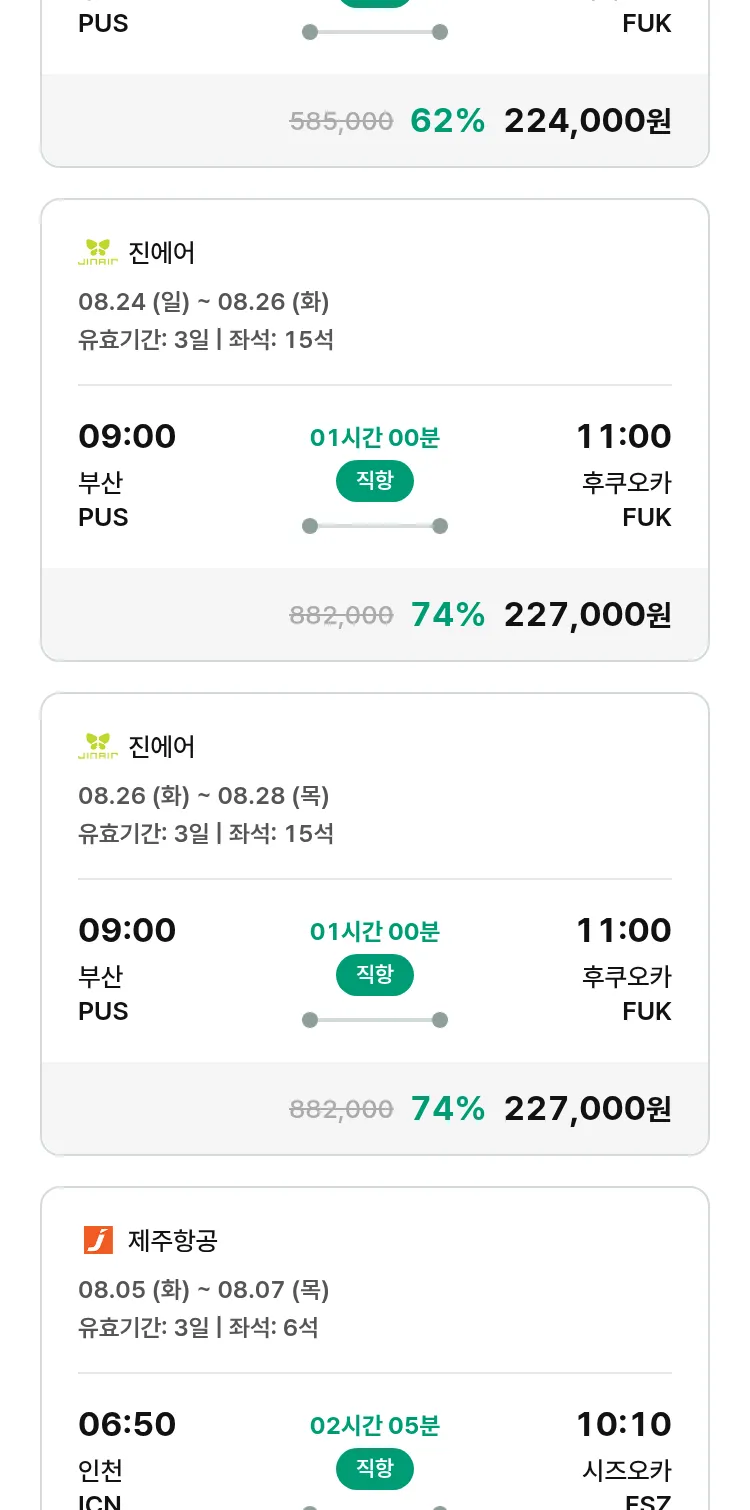Open the 08.26 (화) ~ 08.28 (목) date range
The image size is (750, 1510).
[204, 796]
